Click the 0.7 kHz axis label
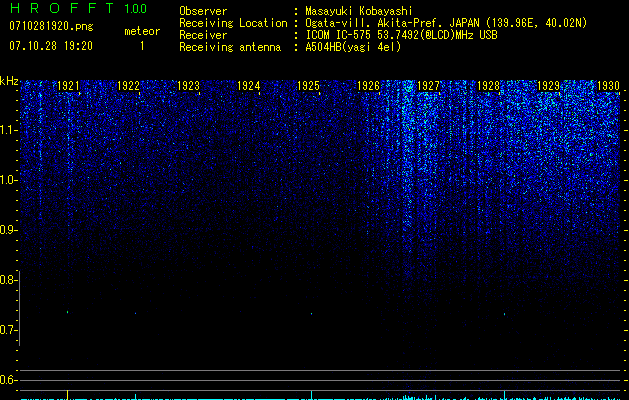 pyautogui.click(x=7, y=330)
